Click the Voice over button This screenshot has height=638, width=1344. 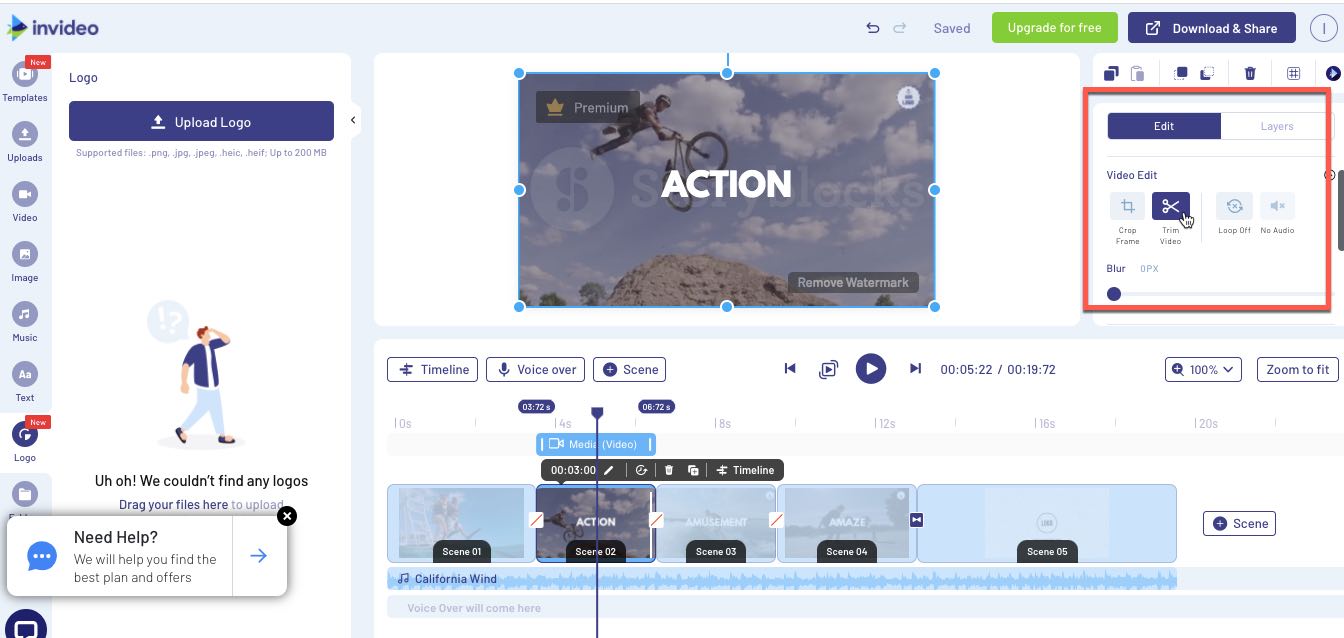coord(535,370)
